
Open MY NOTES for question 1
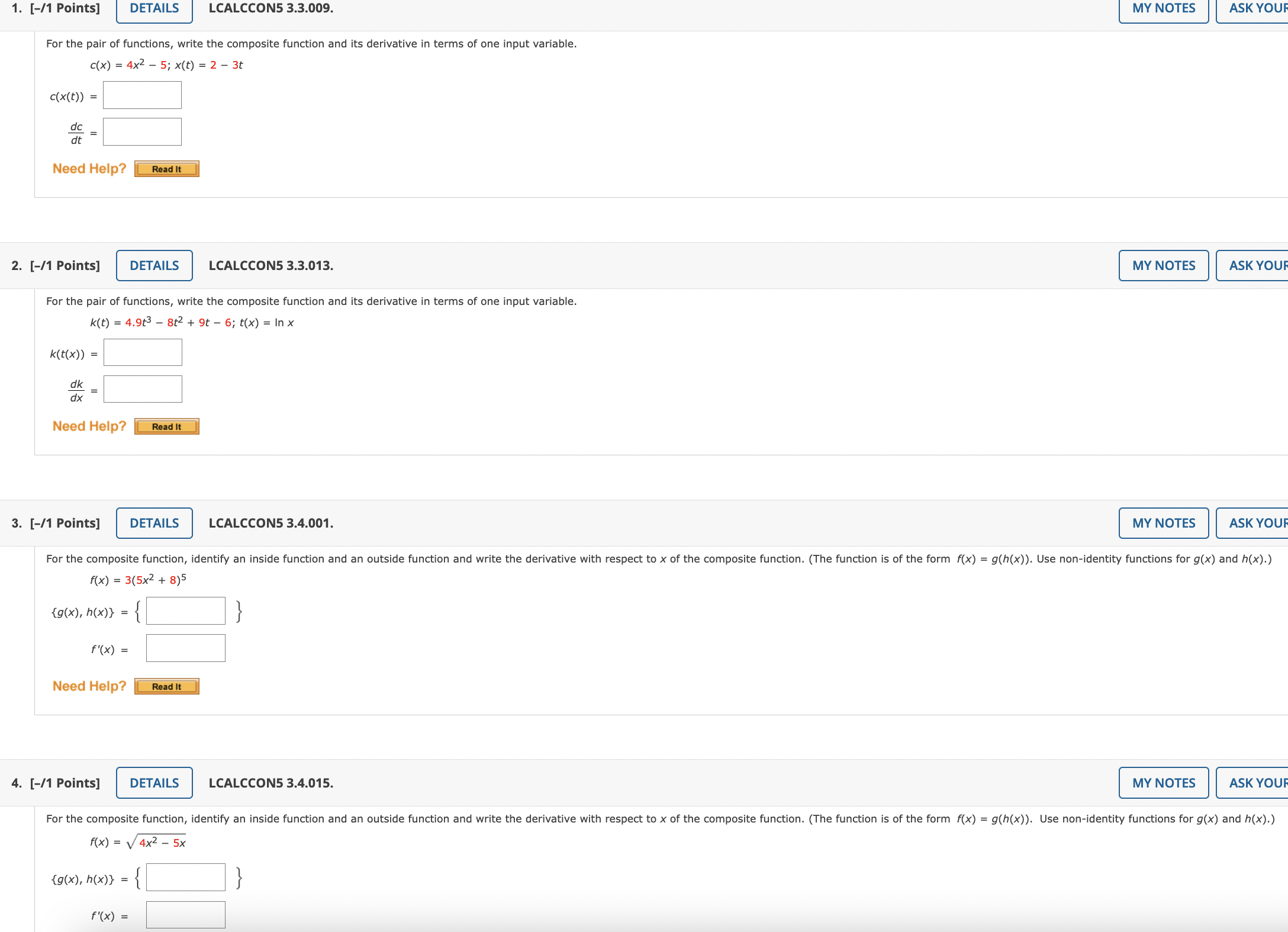[x=1163, y=9]
